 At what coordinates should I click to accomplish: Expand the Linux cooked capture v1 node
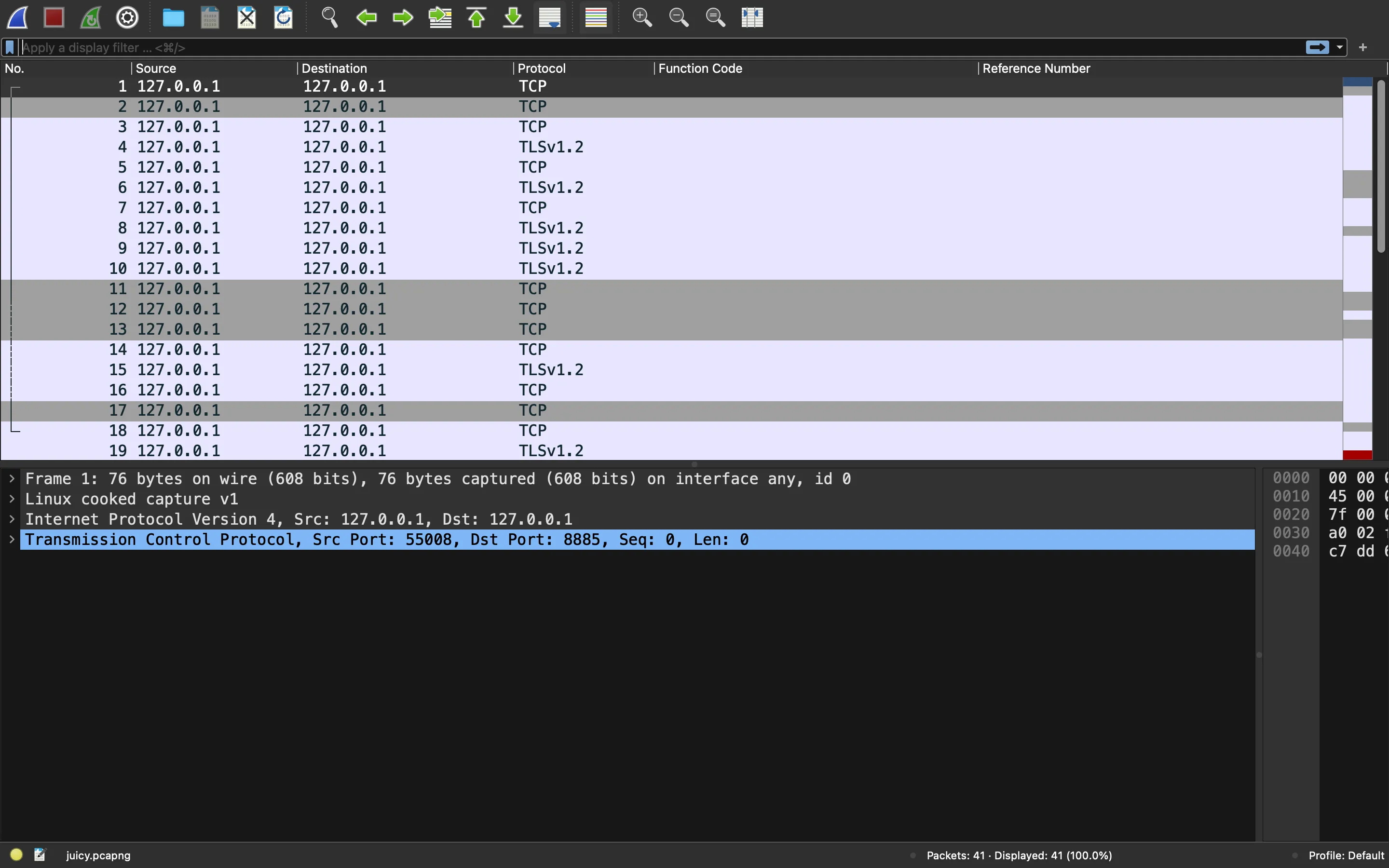12,499
